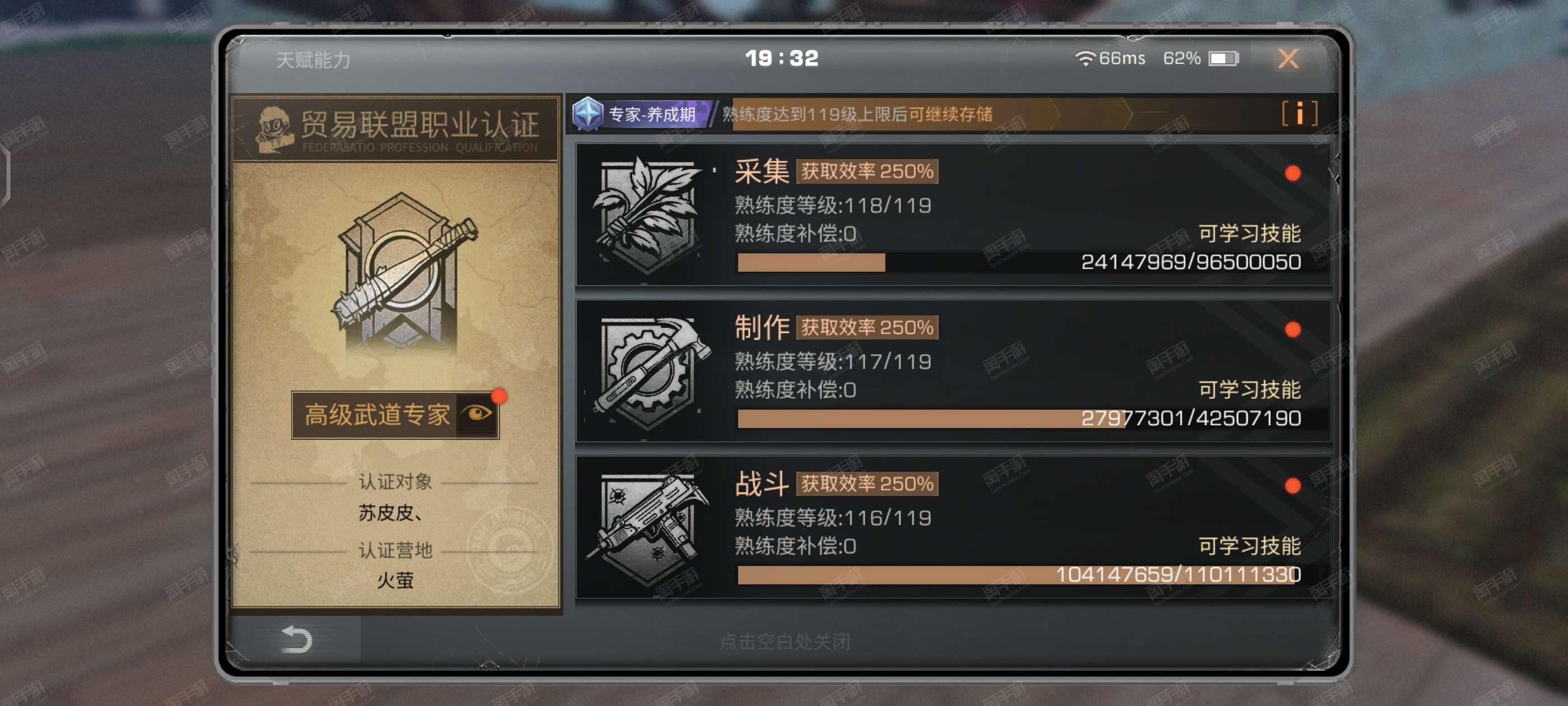
Task: Toggle the eye icon on 高级武道专家
Action: (477, 414)
